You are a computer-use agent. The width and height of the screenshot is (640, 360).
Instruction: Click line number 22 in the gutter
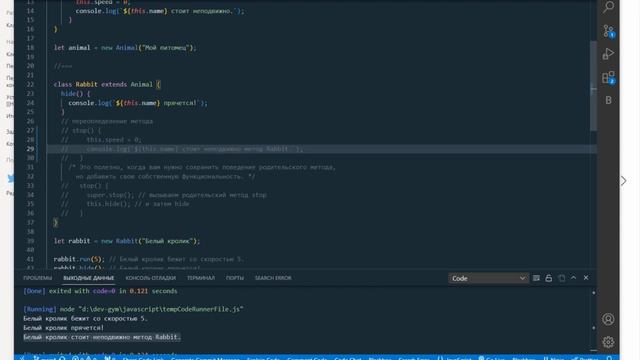point(30,84)
